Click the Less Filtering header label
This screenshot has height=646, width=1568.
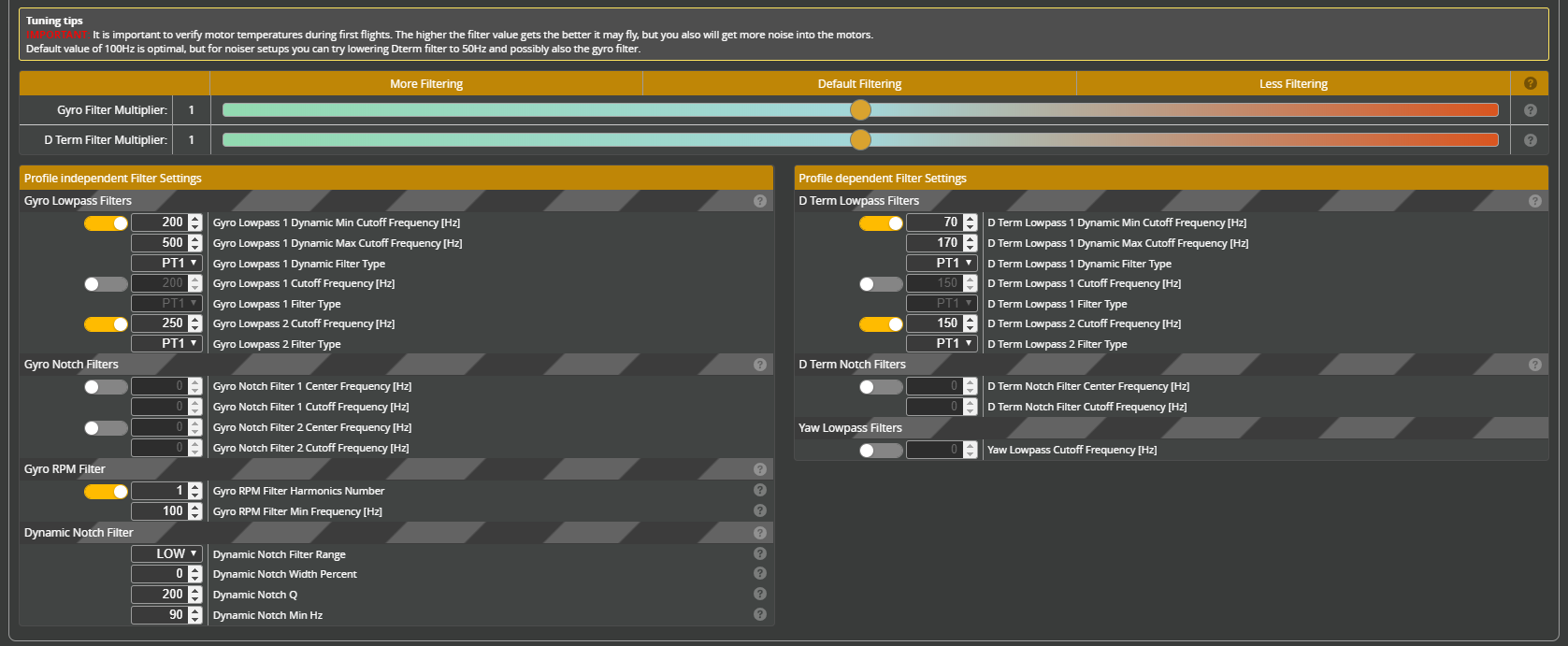click(x=1293, y=84)
